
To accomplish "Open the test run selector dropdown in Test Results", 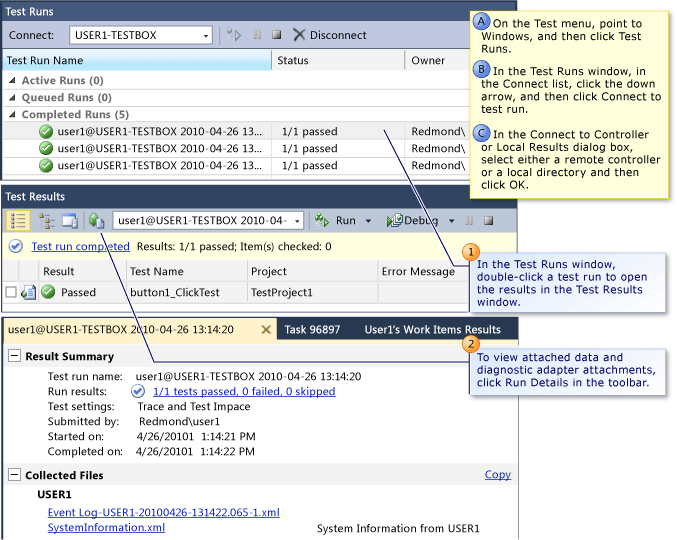I will 297,221.
